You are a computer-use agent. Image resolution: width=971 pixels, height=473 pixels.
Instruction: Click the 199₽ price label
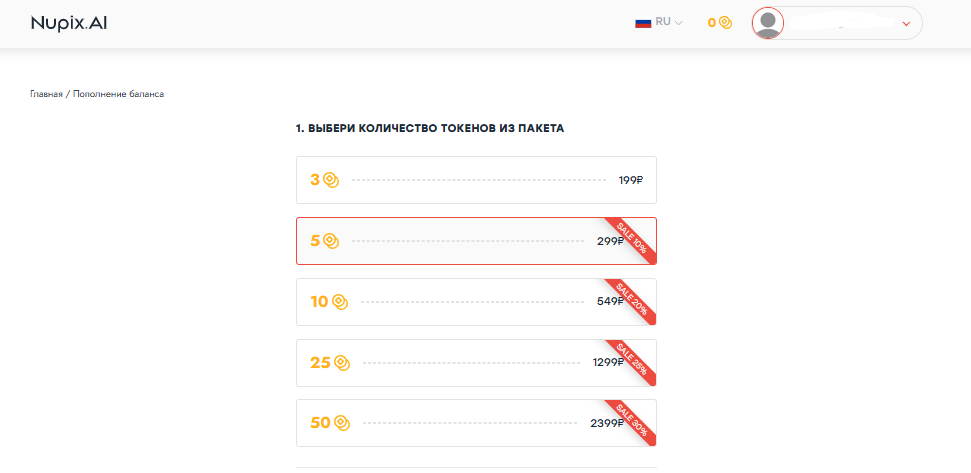tap(631, 180)
